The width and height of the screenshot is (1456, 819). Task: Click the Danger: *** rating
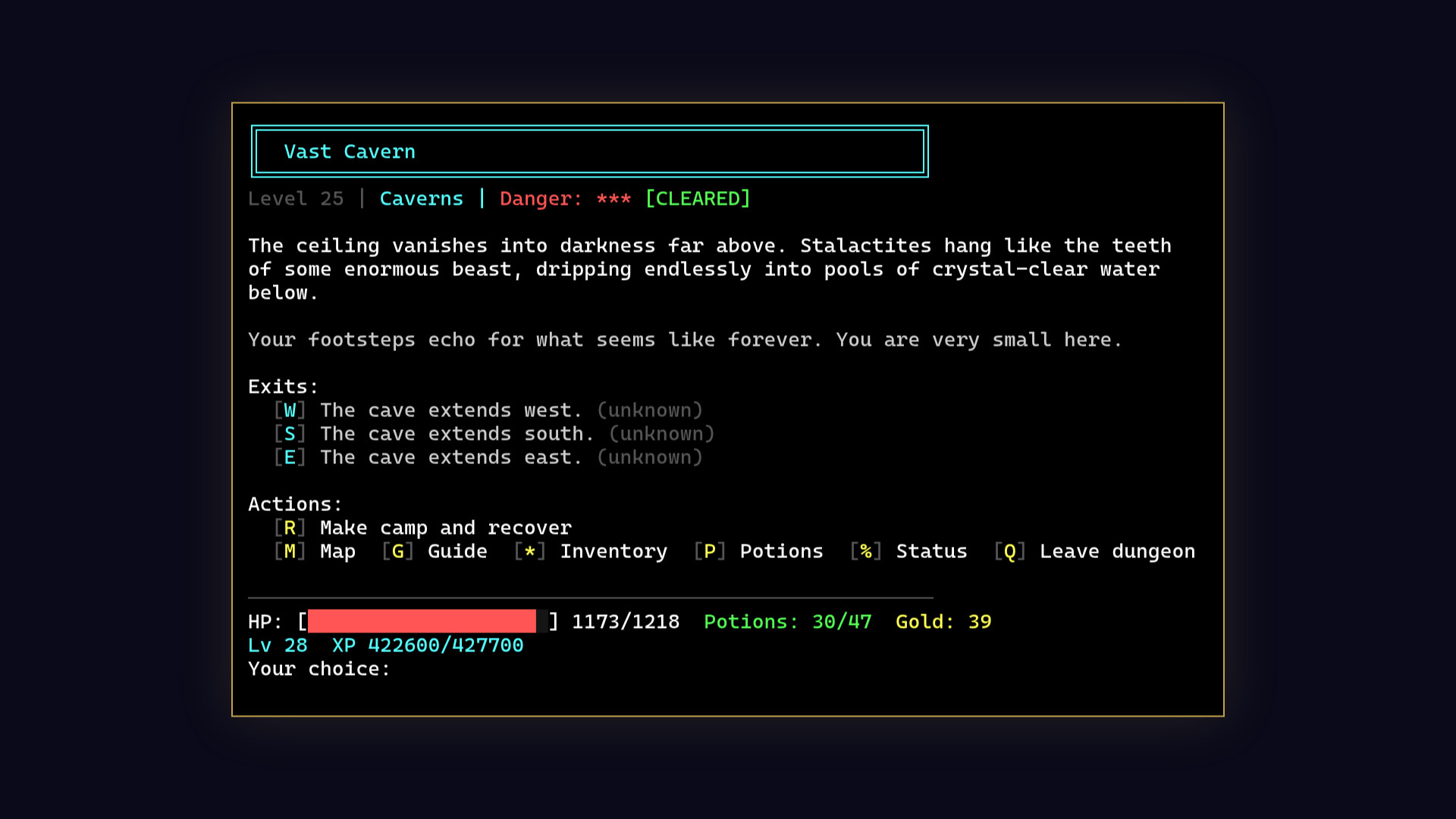pos(566,199)
